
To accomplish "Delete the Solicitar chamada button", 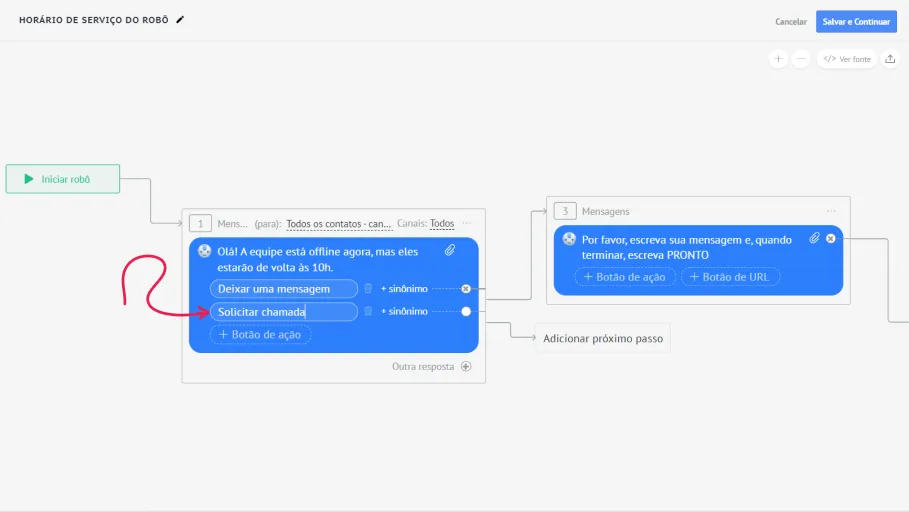I will (x=368, y=311).
